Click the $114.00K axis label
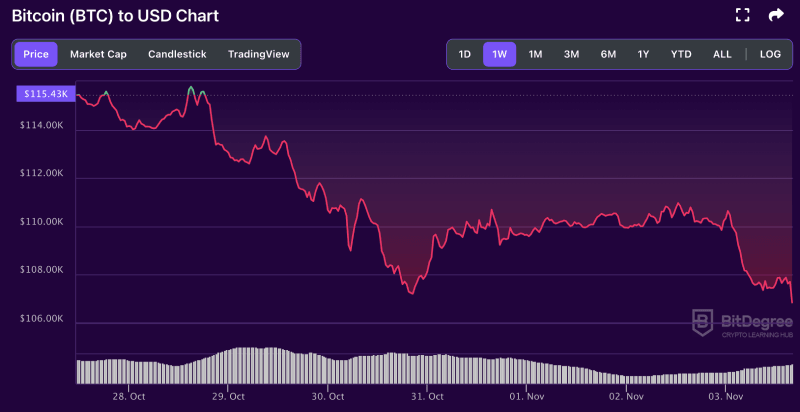The height and width of the screenshot is (412, 800). (41, 125)
